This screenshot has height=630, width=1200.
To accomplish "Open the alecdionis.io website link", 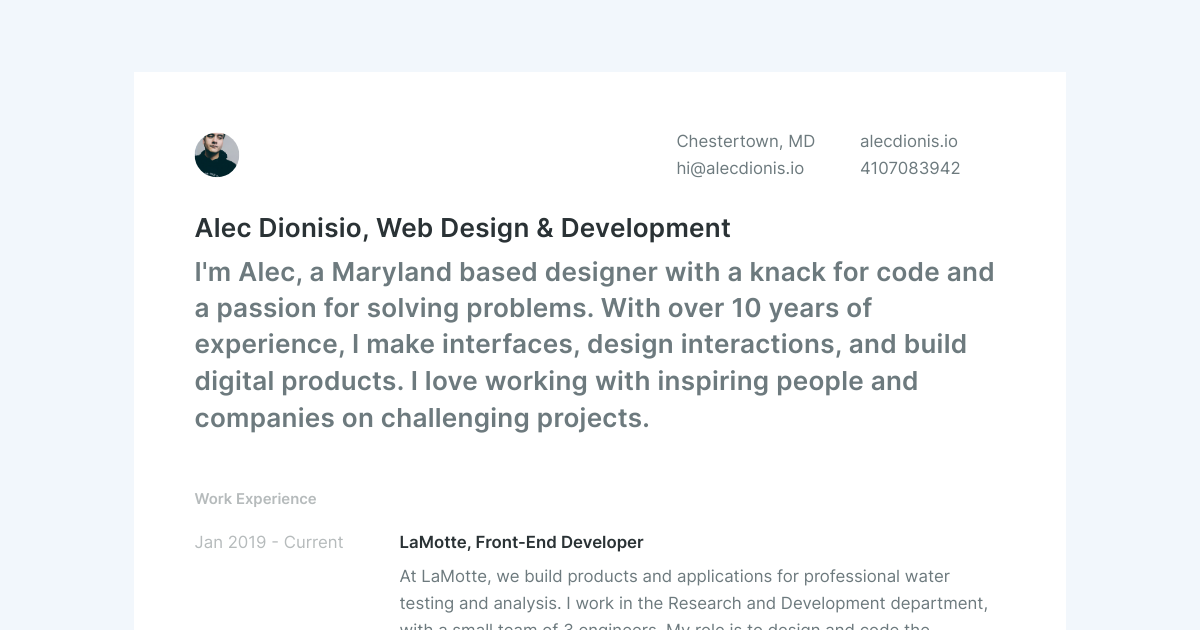I will [908, 141].
